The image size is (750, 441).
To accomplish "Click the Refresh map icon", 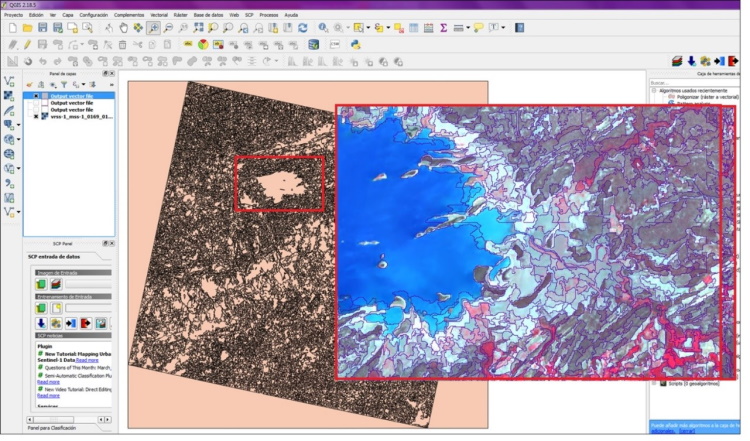I will tap(302, 28).
